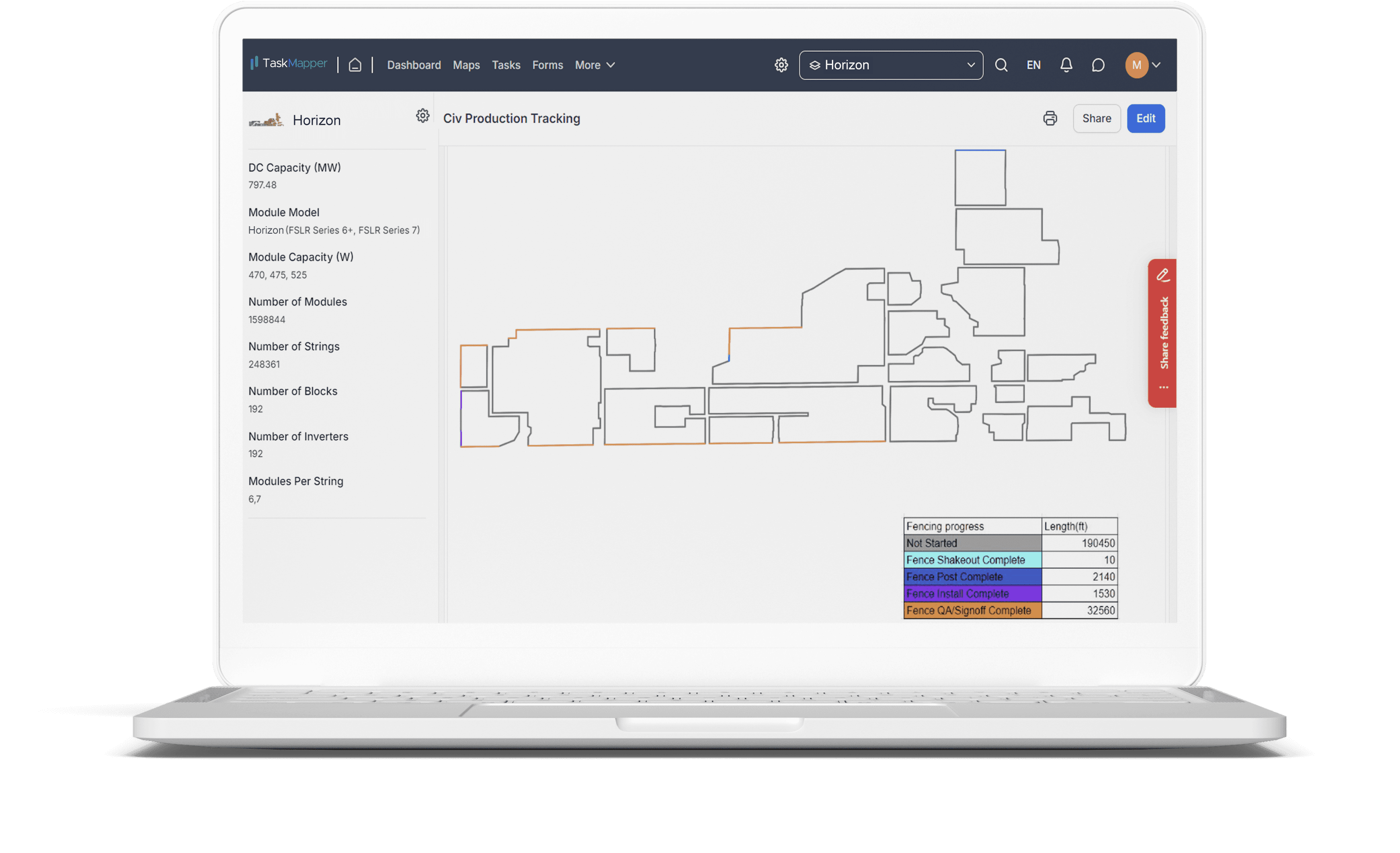Screen dimensions: 1400x853
Task: Click the pencil icon on feedback tab
Action: [1162, 275]
